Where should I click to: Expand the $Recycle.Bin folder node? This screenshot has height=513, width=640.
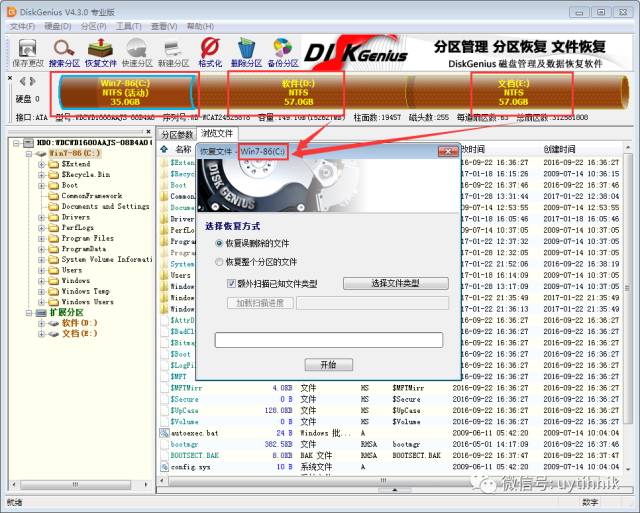[42, 175]
